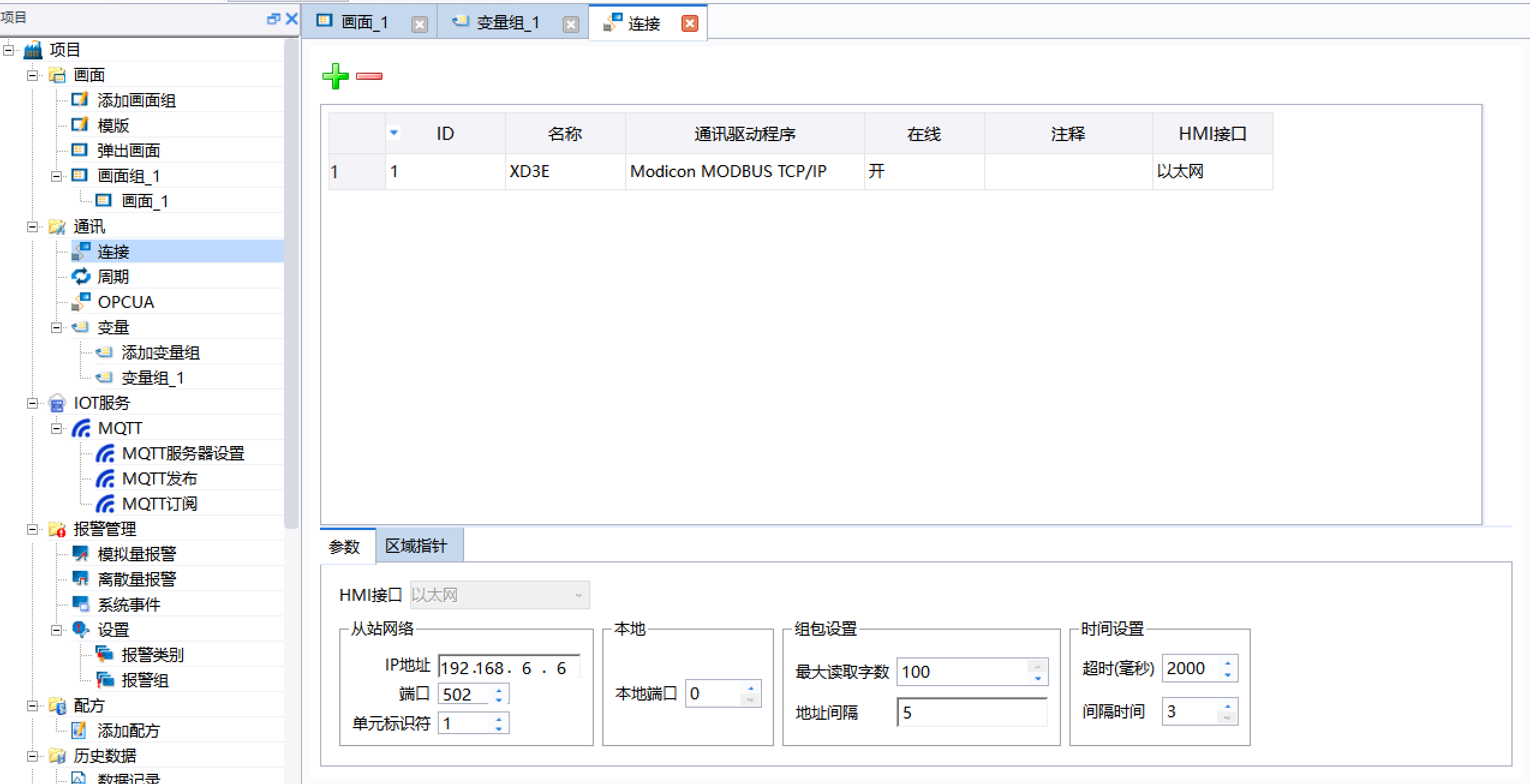
Task: Click the 模版 icon in tree
Action: pos(80,125)
